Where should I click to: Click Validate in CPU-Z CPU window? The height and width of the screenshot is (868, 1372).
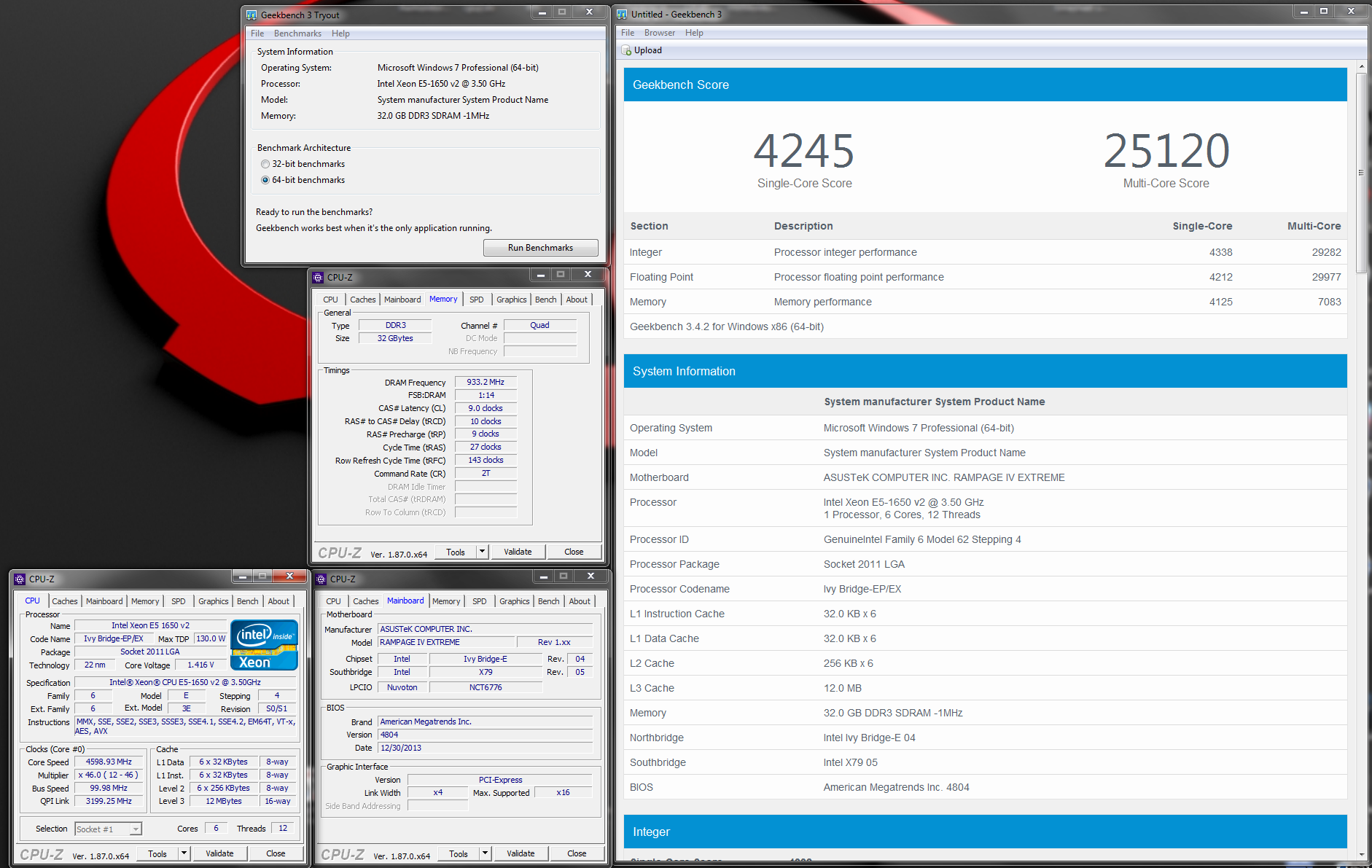[219, 853]
